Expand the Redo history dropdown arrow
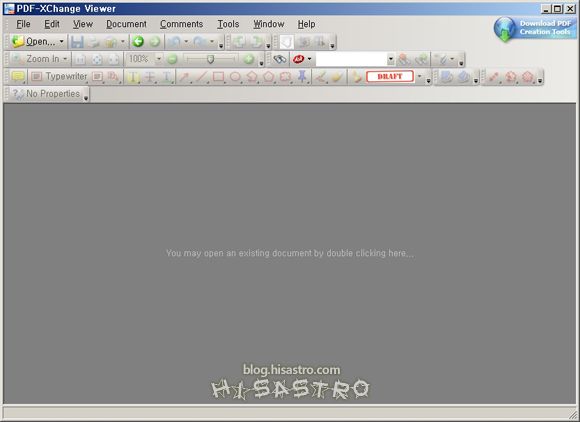 coord(212,42)
